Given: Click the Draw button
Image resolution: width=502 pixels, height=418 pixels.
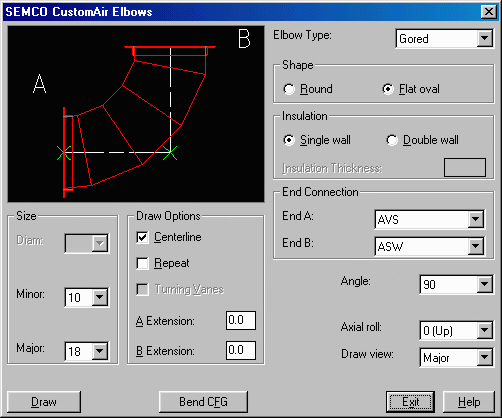Looking at the screenshot, I should pyautogui.click(x=44, y=402).
